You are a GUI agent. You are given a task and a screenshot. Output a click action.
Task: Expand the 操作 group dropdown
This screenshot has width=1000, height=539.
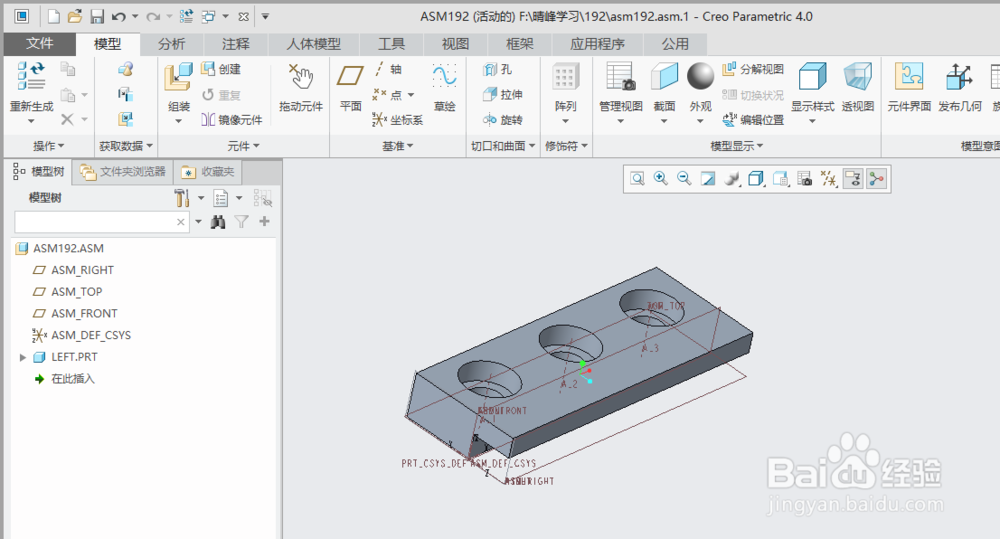point(48,146)
